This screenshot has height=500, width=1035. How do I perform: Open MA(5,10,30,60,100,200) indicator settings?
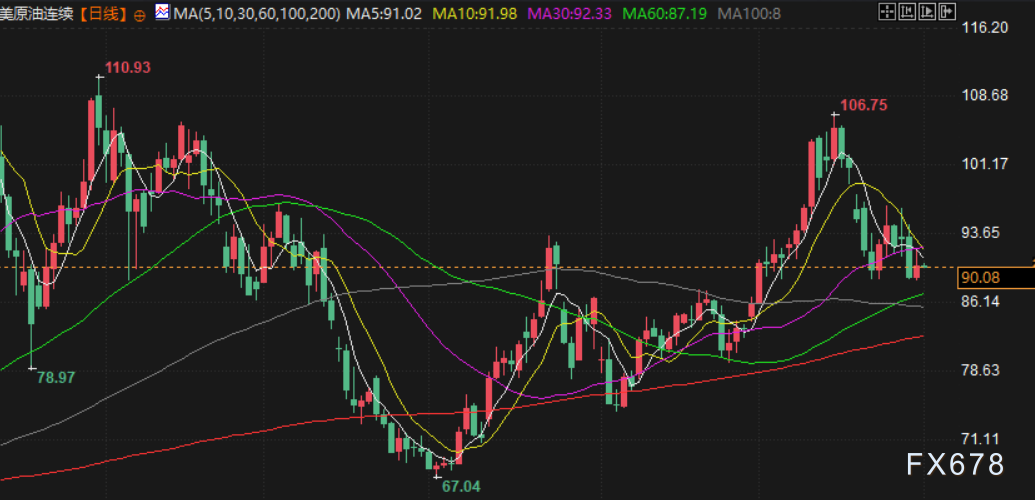(x=257, y=14)
